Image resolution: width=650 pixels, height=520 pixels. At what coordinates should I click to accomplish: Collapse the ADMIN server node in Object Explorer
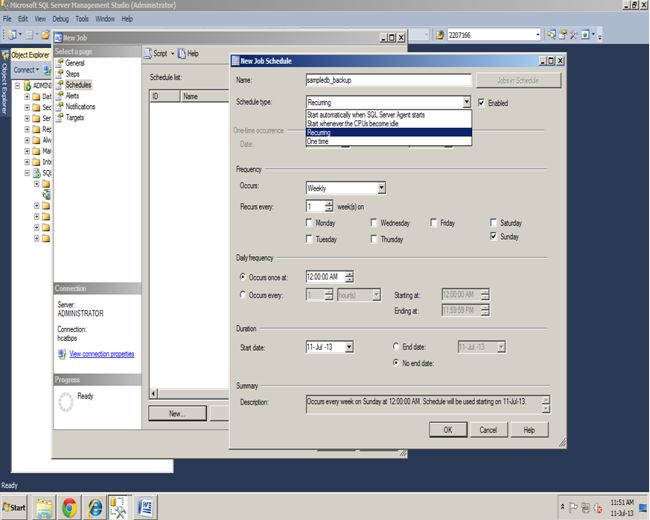click(x=18, y=86)
